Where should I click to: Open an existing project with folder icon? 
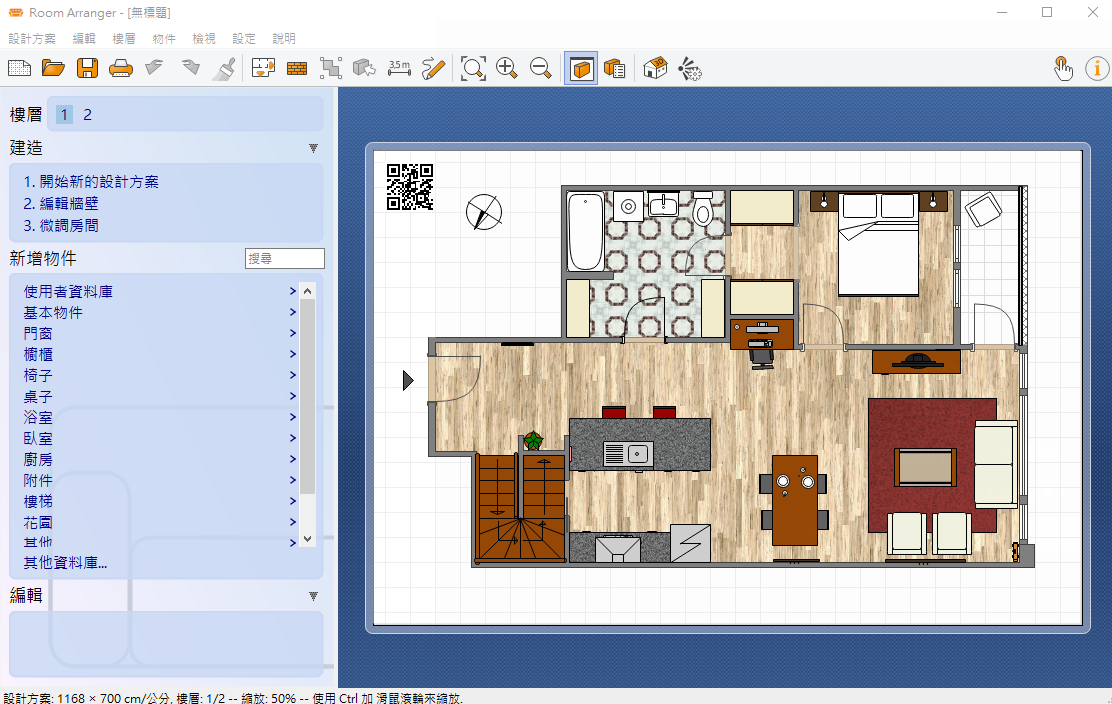53,68
